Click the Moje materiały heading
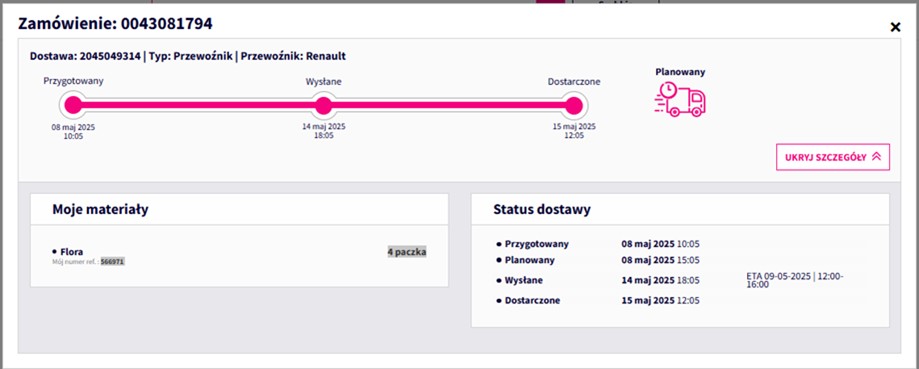Viewport: 919px width, 369px height. pyautogui.click(x=100, y=209)
